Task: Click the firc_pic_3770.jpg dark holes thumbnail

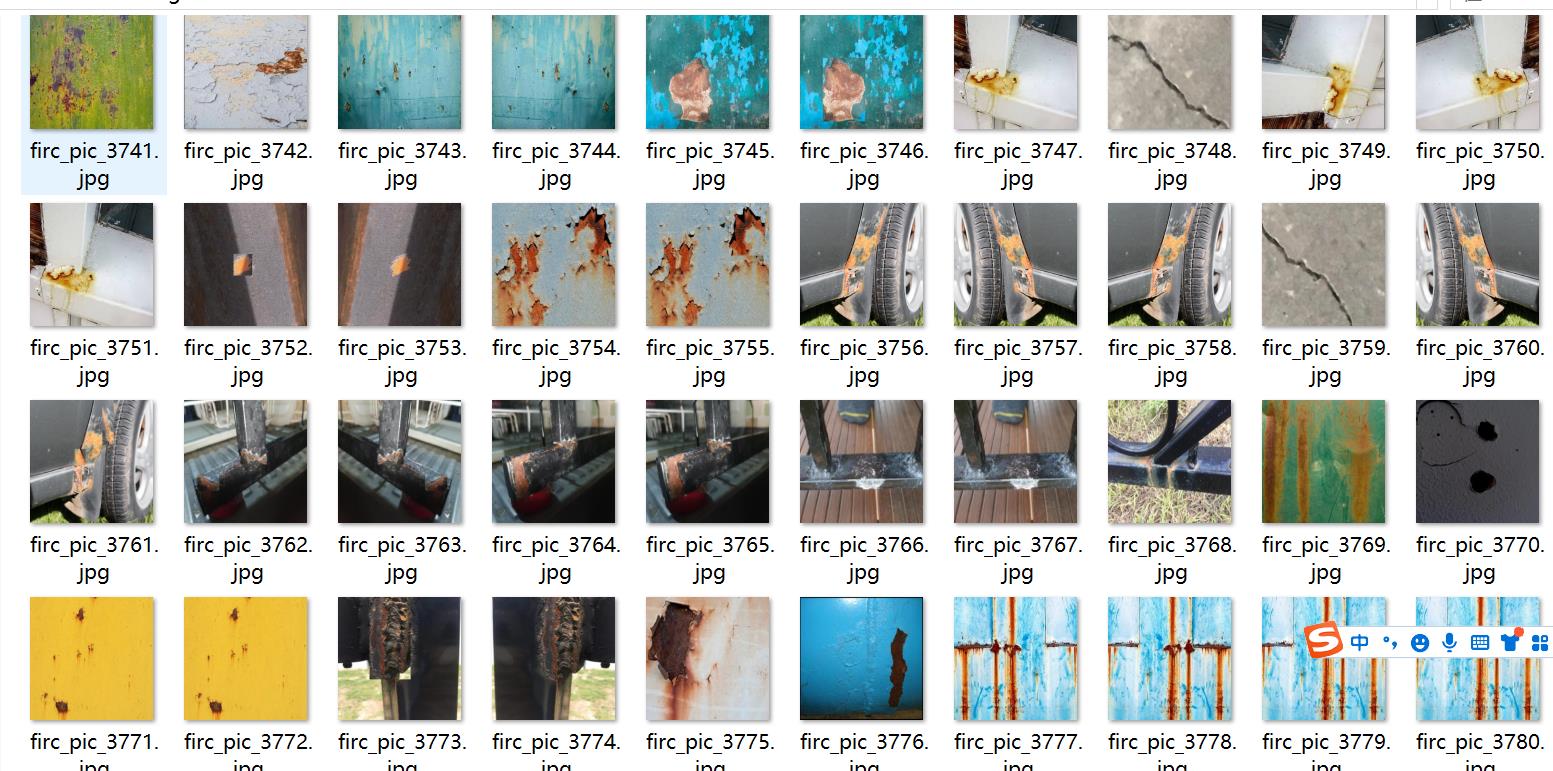Action: 1478,461
